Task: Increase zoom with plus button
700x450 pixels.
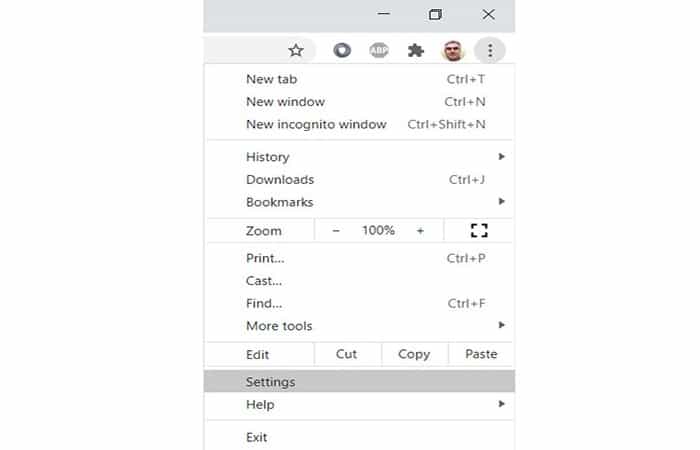Action: (420, 231)
